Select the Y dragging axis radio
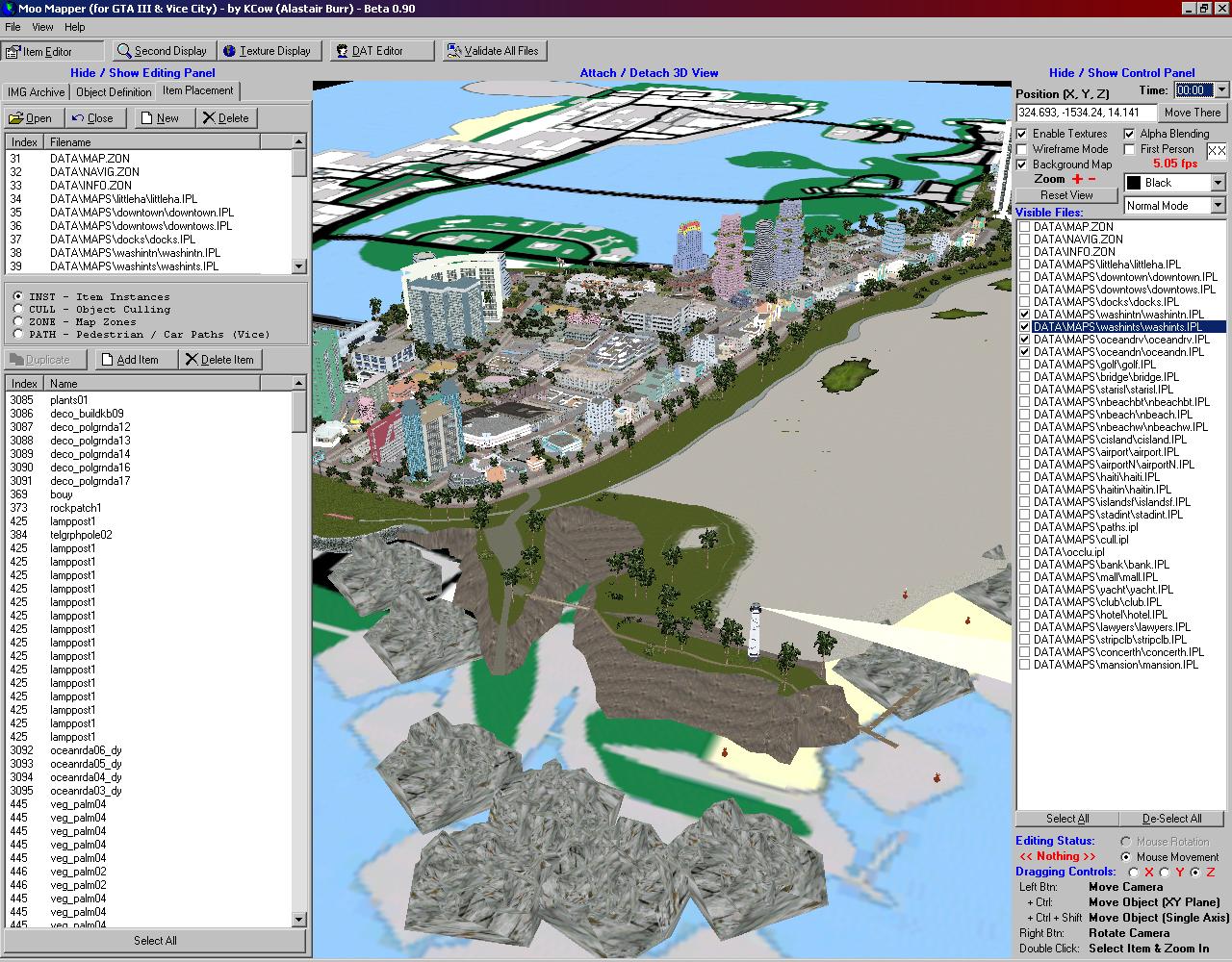 click(1165, 873)
